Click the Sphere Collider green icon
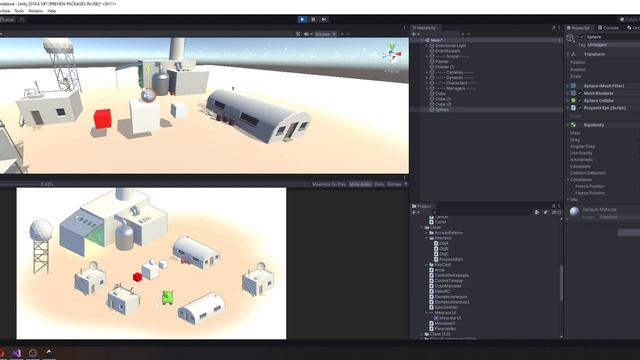Image resolution: width=640 pixels, height=360 pixels. (x=573, y=100)
